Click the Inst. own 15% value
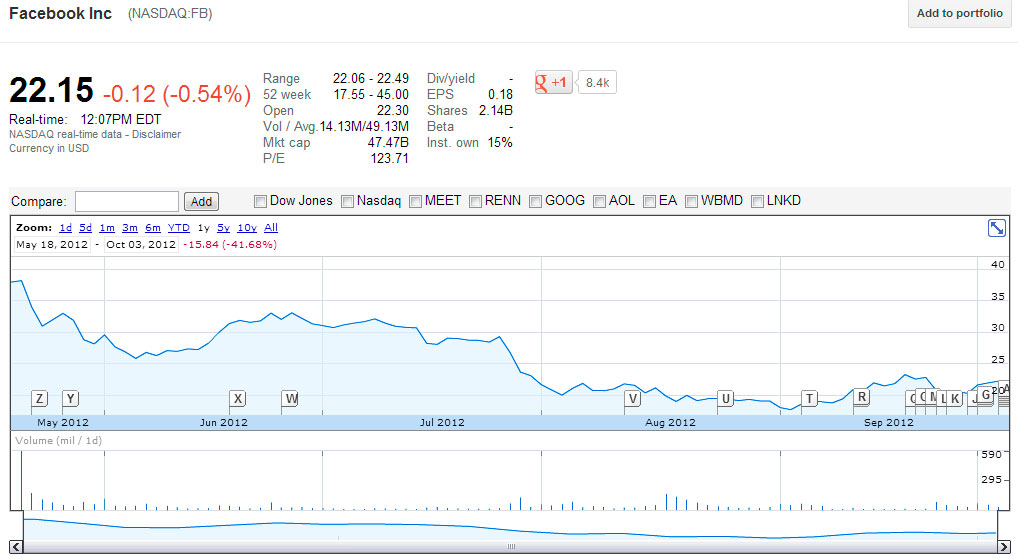The width and height of the screenshot is (1018, 559). pyautogui.click(x=500, y=143)
